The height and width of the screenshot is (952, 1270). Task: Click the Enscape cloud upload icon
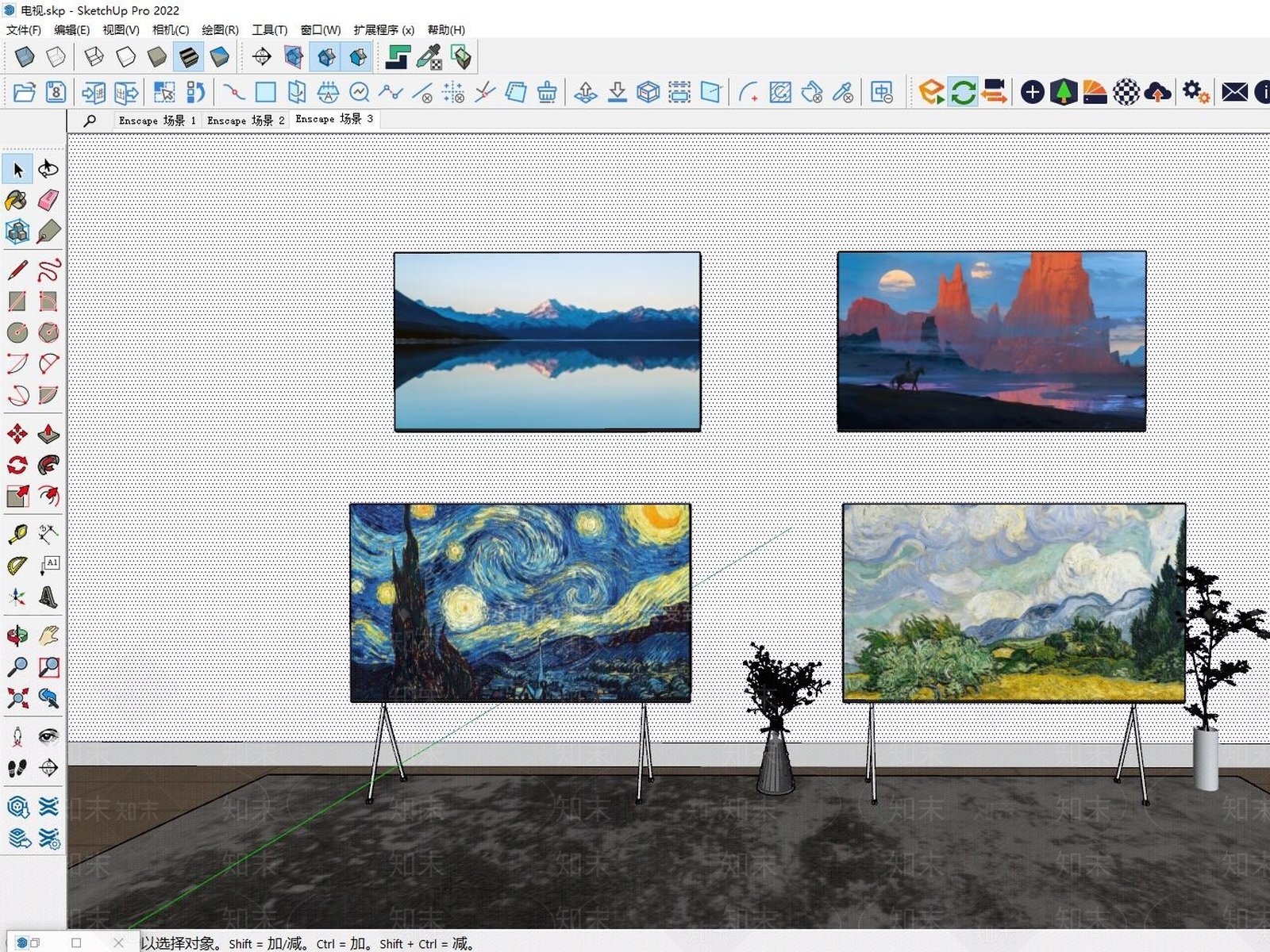tap(1158, 92)
